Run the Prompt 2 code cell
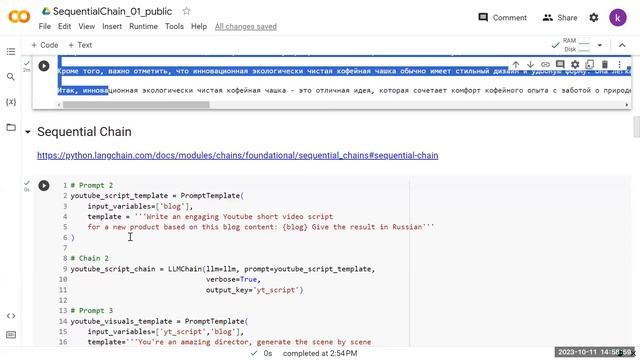Screen dimensions: 640x360 click(x=44, y=185)
